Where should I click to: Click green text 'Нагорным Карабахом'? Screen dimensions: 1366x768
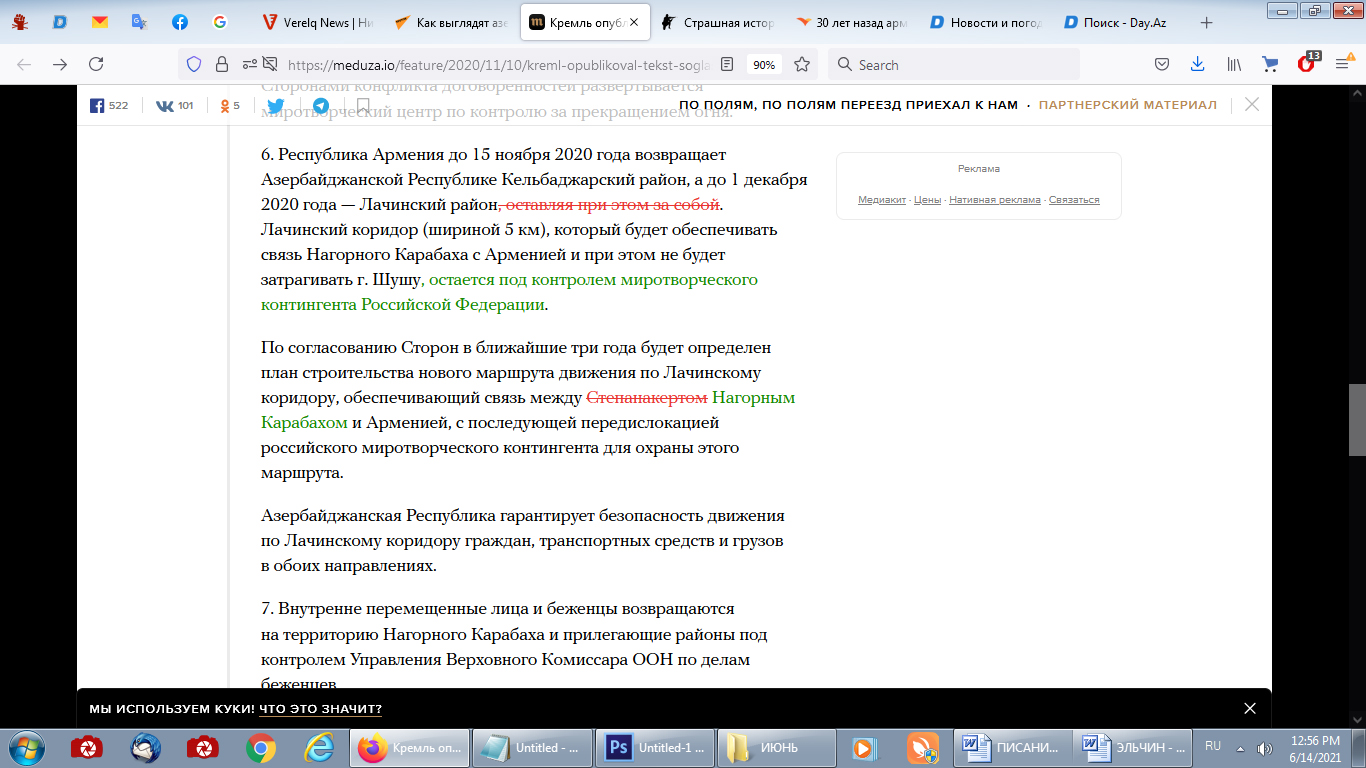(529, 410)
